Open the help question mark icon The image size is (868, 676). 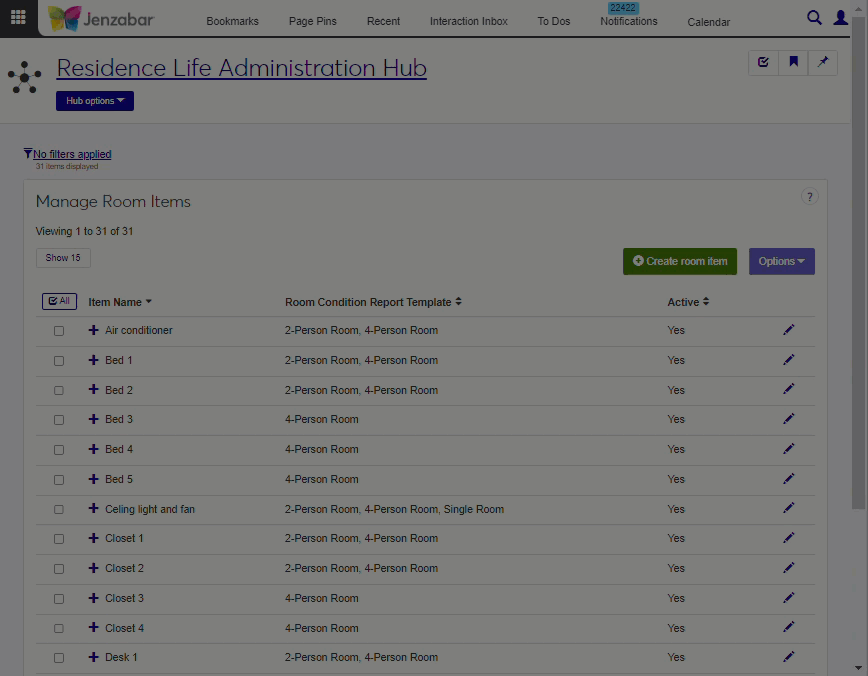pos(810,197)
